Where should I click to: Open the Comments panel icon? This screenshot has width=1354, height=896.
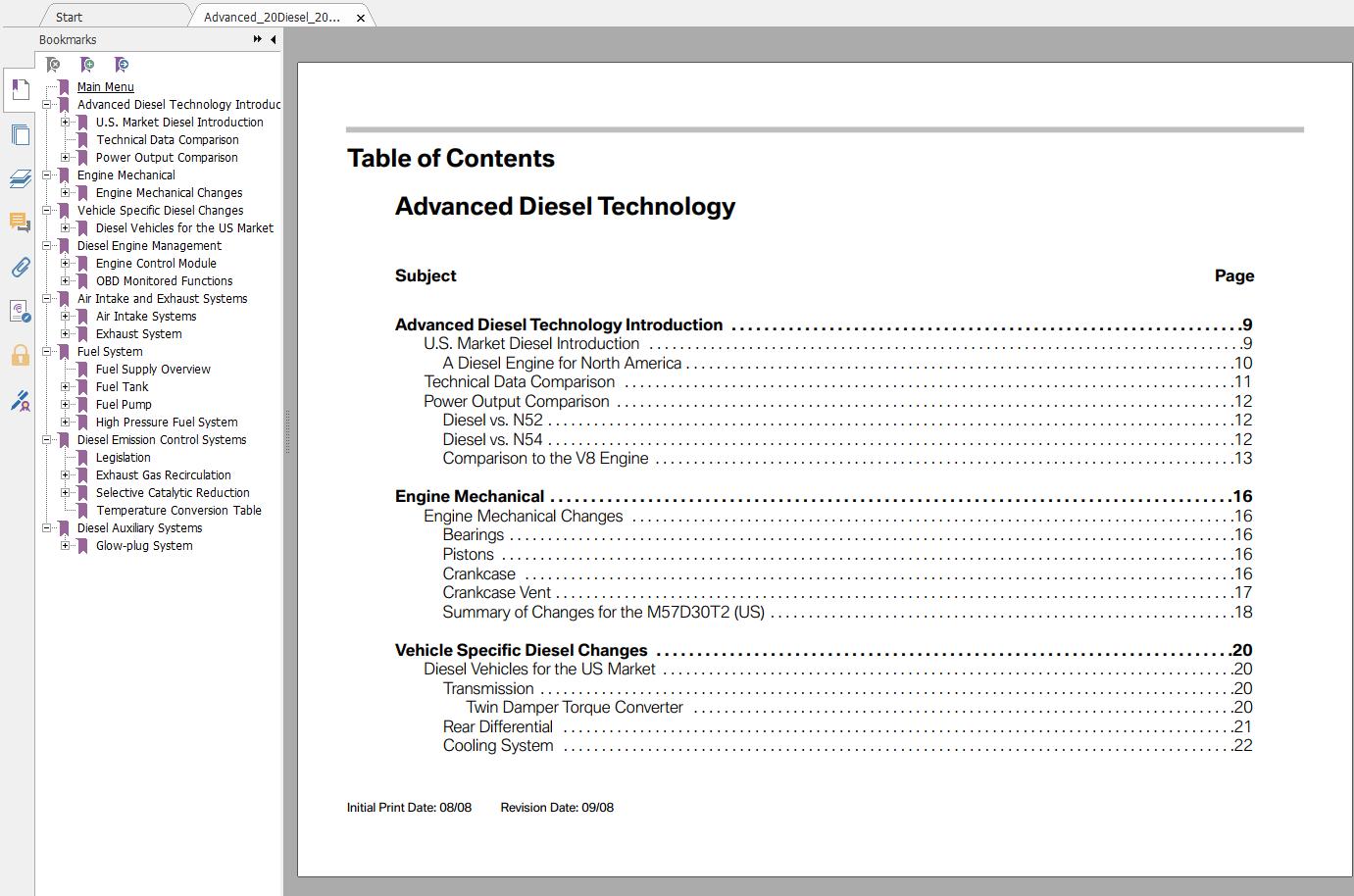coord(20,223)
